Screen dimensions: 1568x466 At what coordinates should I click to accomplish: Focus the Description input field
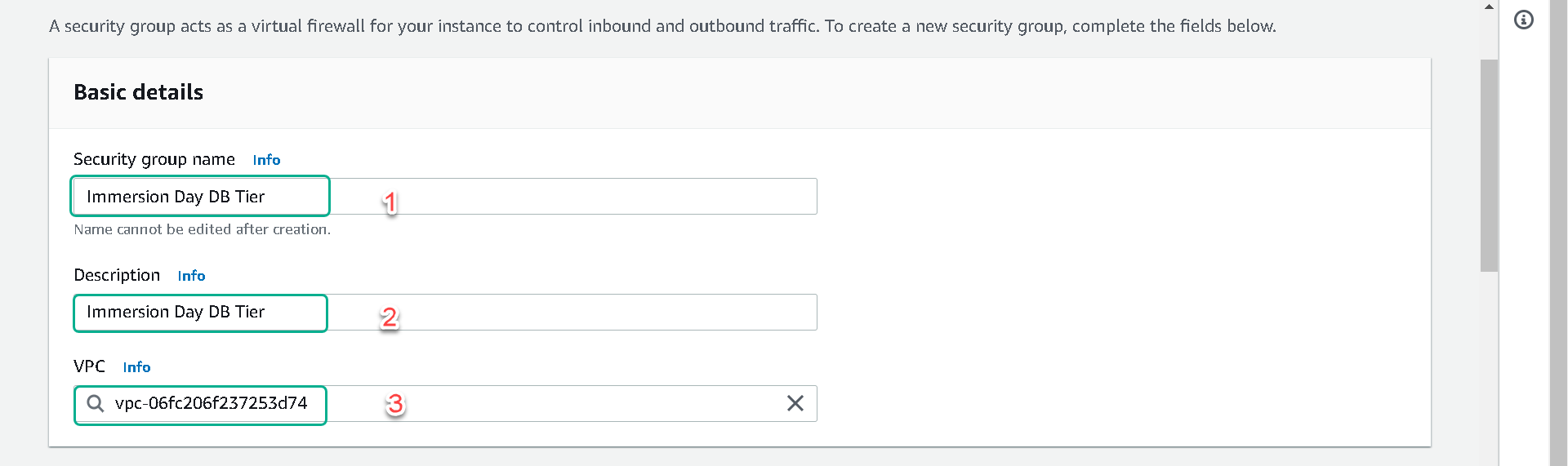tap(445, 312)
